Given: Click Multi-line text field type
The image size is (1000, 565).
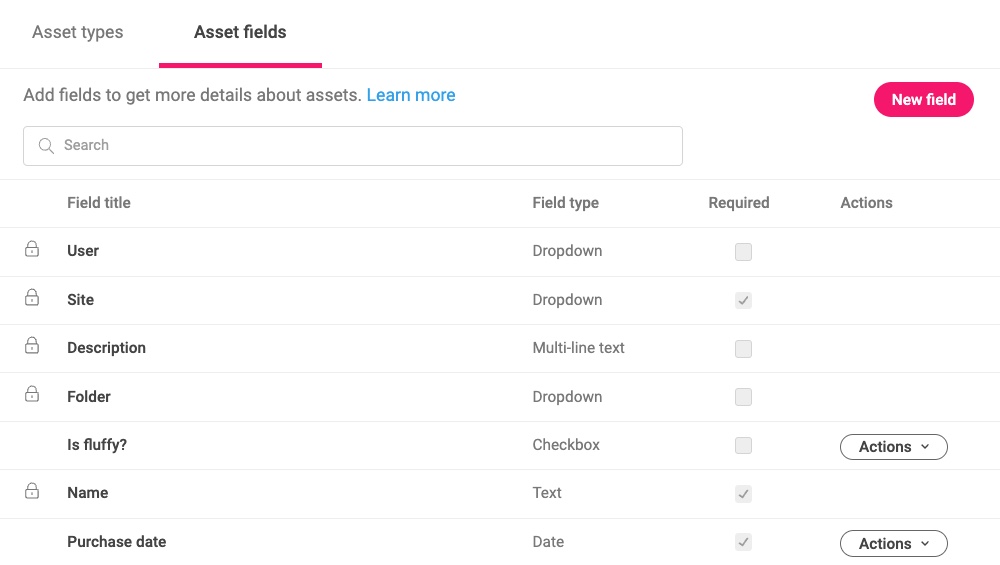Looking at the screenshot, I should (578, 348).
